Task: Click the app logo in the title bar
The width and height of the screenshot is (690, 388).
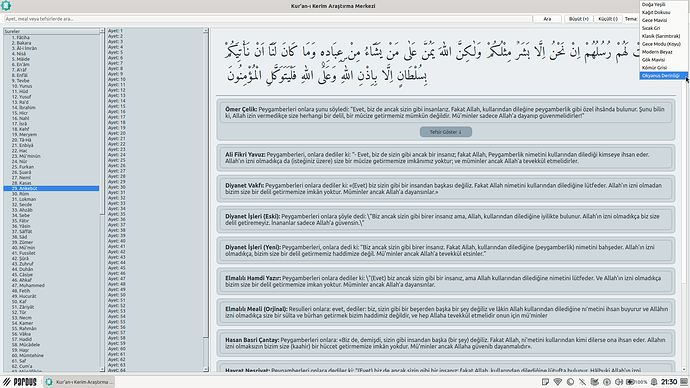Action: [6, 6]
